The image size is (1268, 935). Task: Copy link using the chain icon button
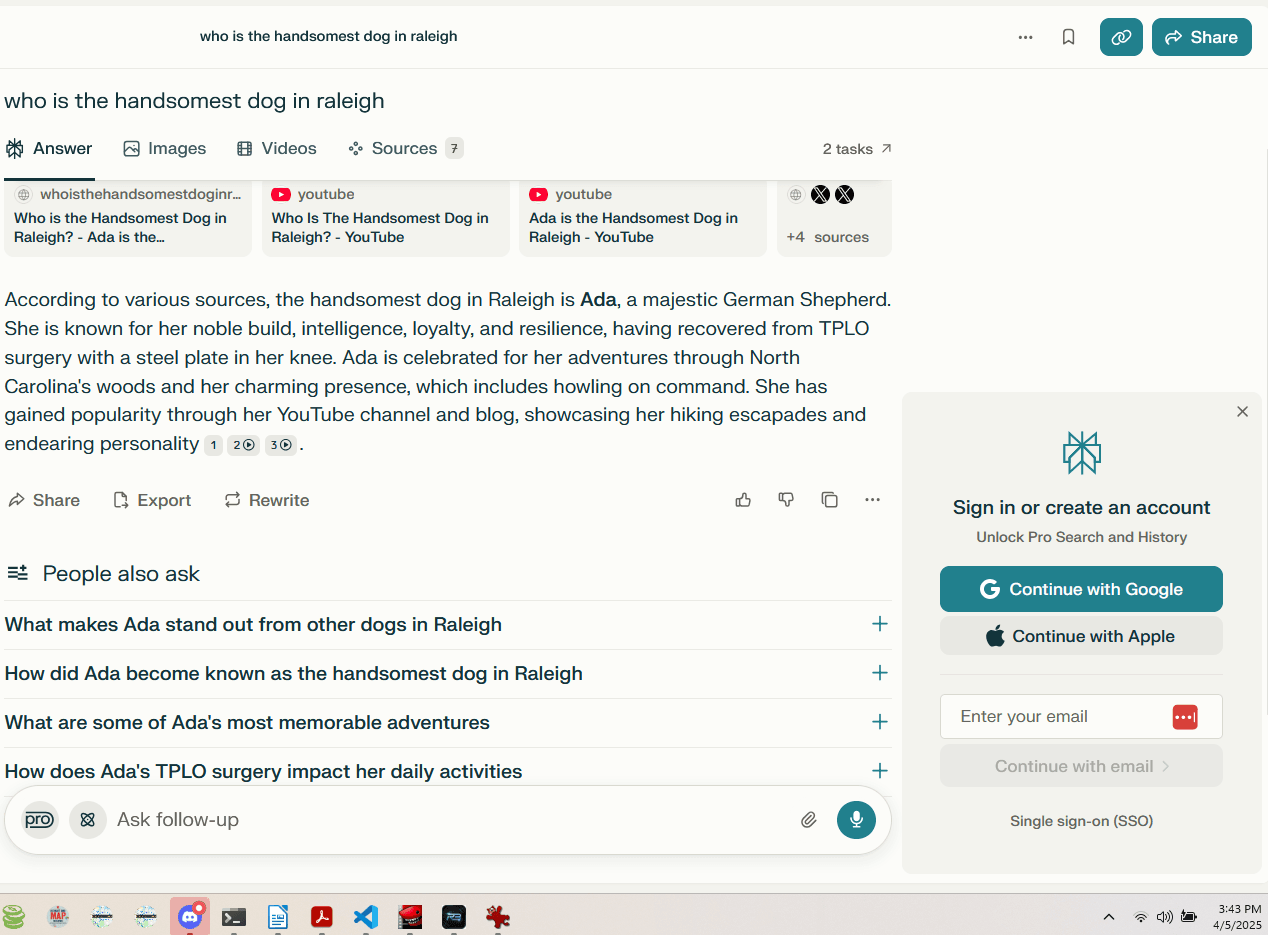point(1121,37)
